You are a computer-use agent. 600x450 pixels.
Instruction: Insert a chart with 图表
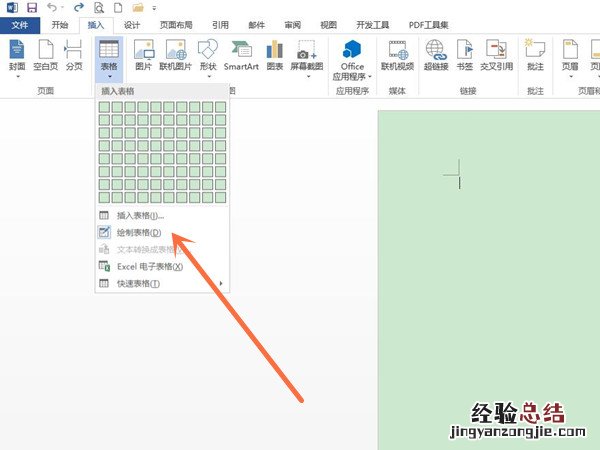point(275,55)
